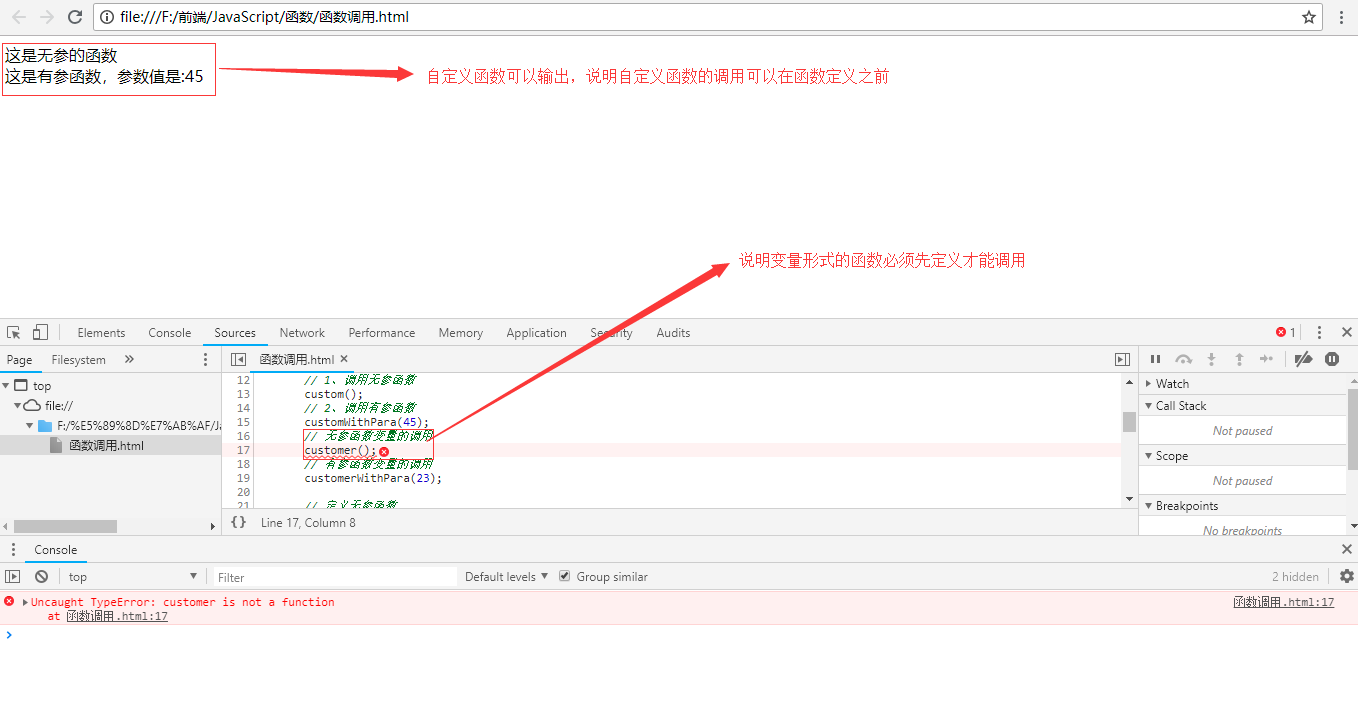Click the step icon in debugger toolbar

1267,359
